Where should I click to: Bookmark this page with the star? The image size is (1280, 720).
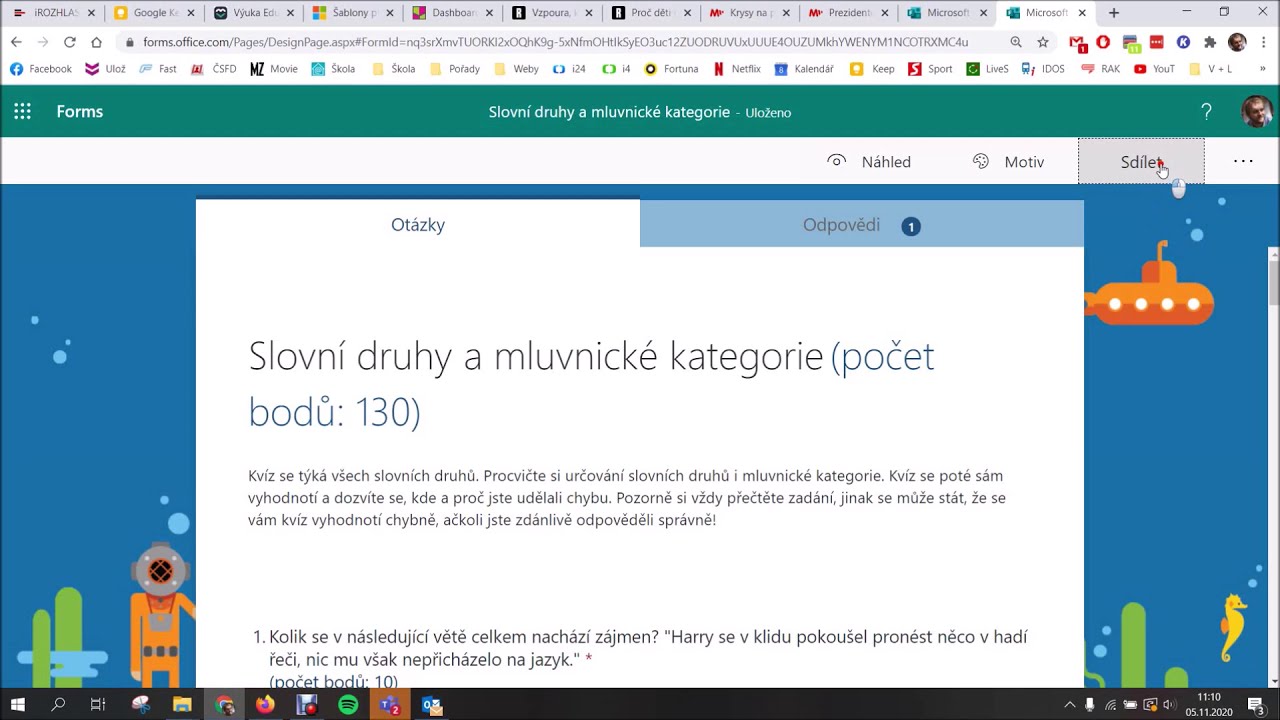[1043, 42]
